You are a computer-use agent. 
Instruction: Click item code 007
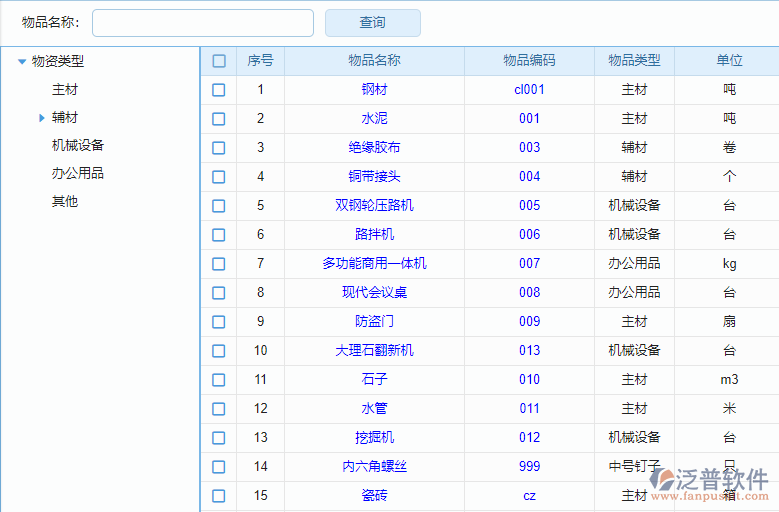530,263
